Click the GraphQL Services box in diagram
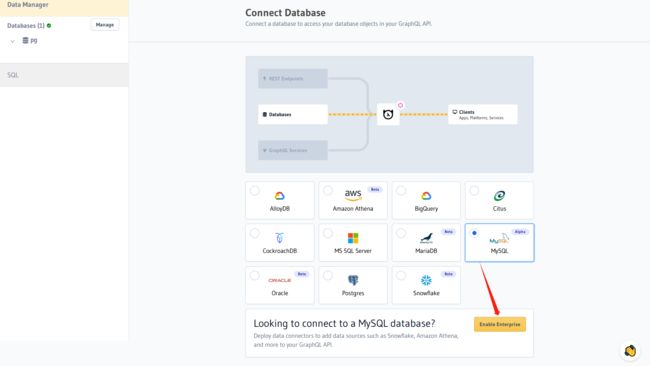 tap(293, 150)
